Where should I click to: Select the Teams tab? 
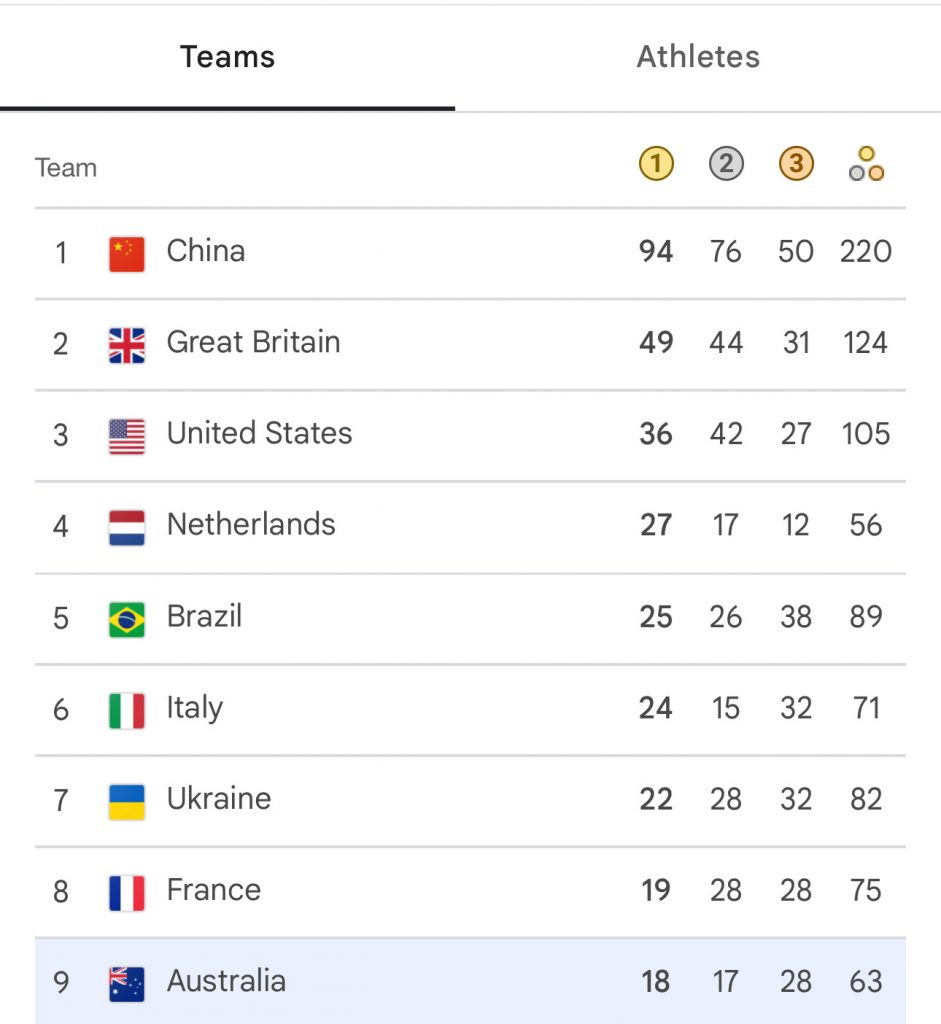click(x=227, y=57)
